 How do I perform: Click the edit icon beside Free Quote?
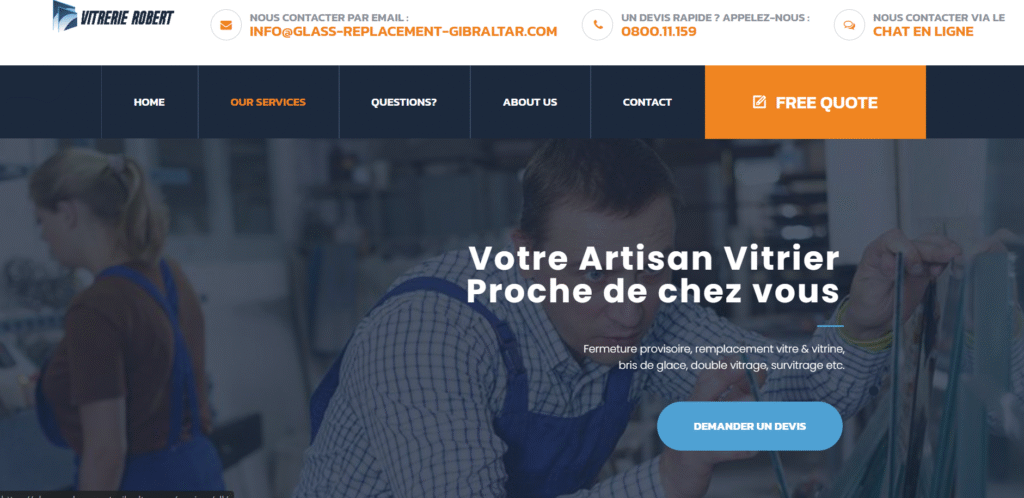point(759,102)
